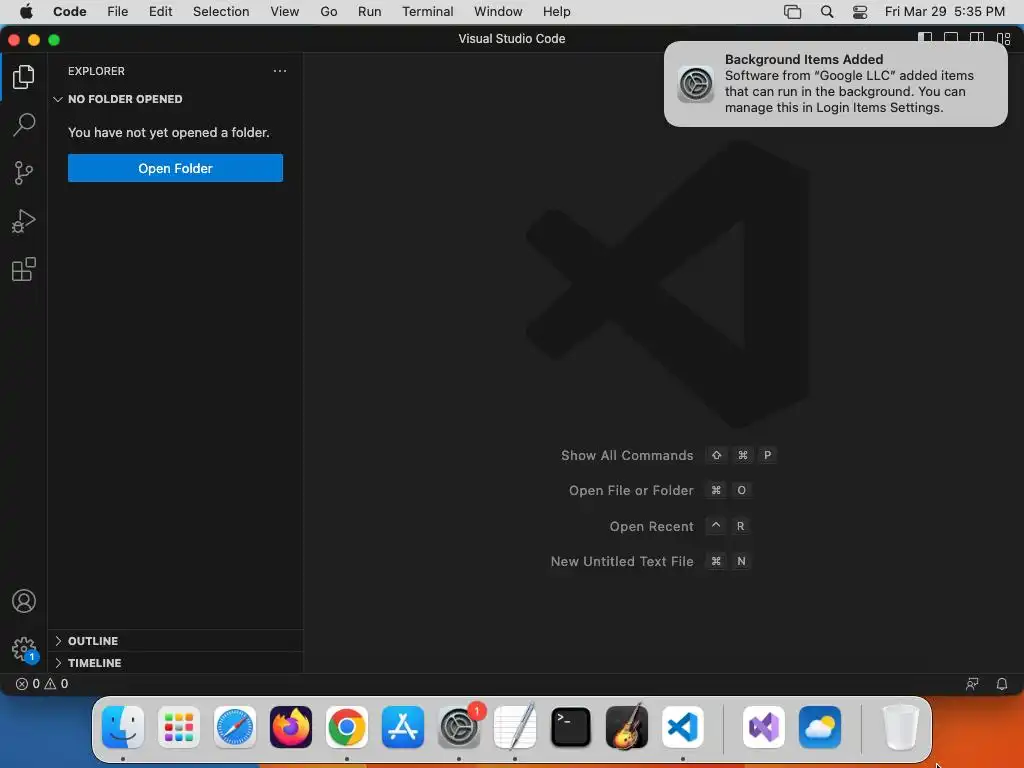Screen dimensions: 1024x768
Task: Open Finder from the Dock
Action: click(x=123, y=727)
